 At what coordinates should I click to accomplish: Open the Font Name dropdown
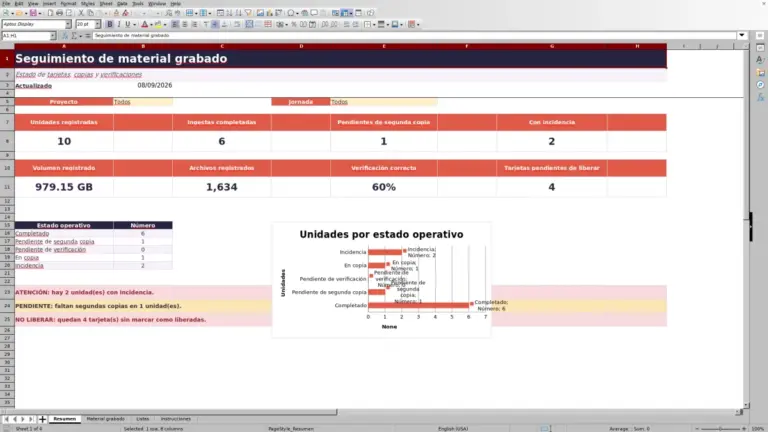(x=68, y=24)
